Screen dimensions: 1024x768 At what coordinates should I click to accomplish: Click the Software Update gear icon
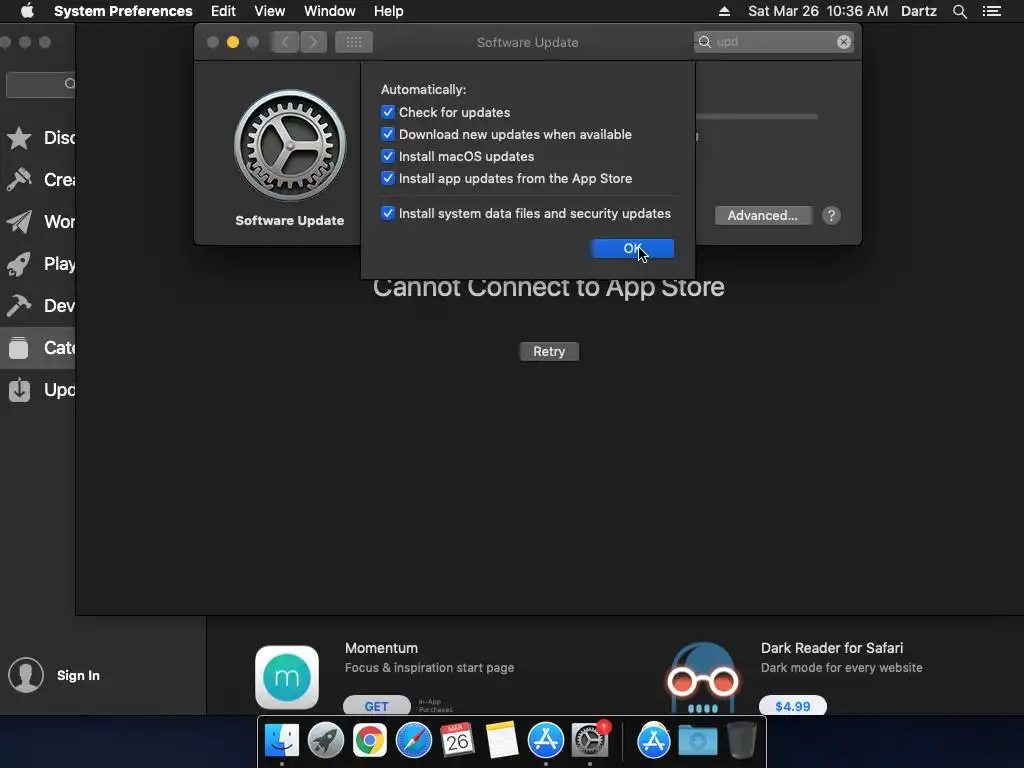[x=290, y=145]
